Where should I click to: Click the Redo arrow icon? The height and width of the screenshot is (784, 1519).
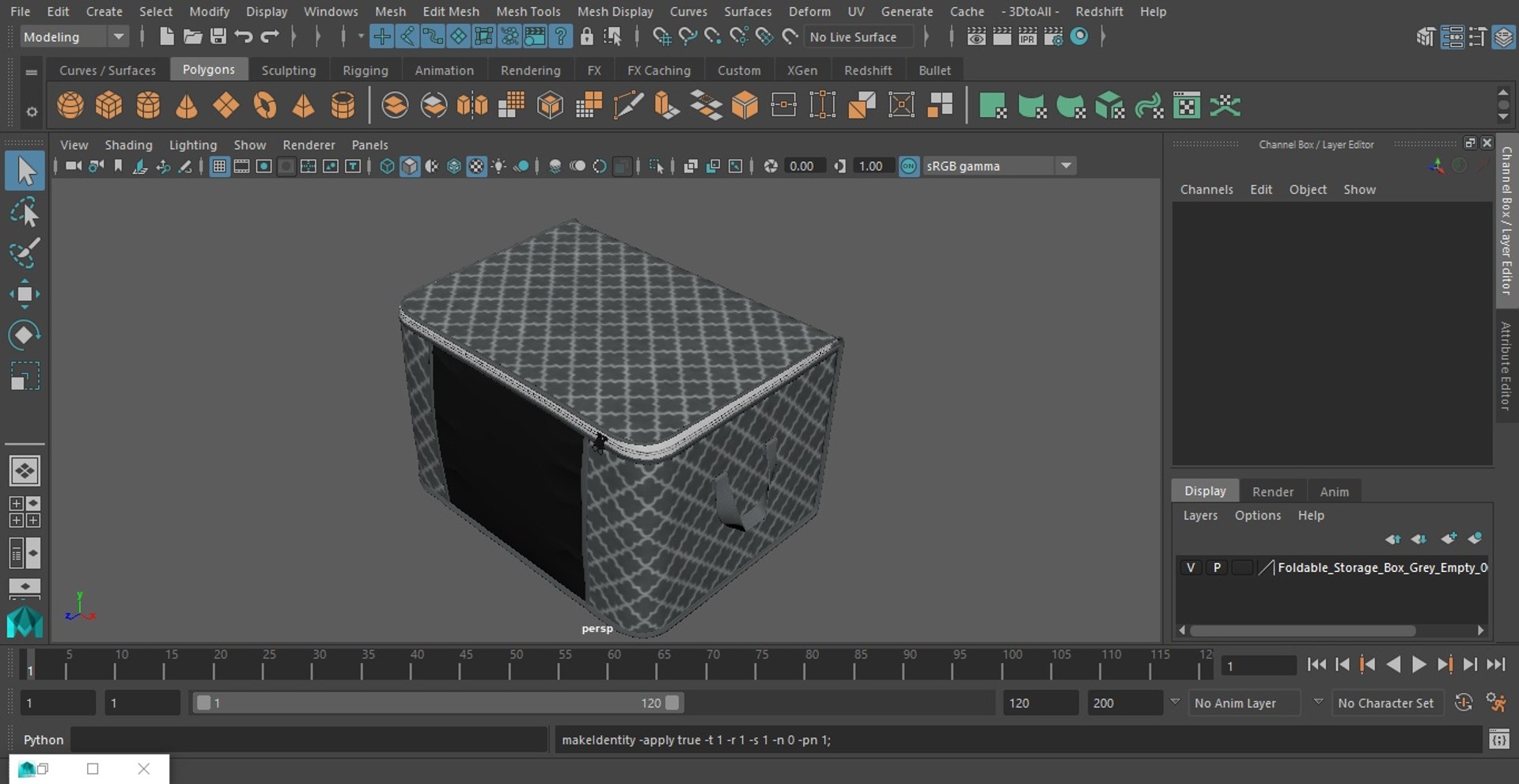(270, 36)
